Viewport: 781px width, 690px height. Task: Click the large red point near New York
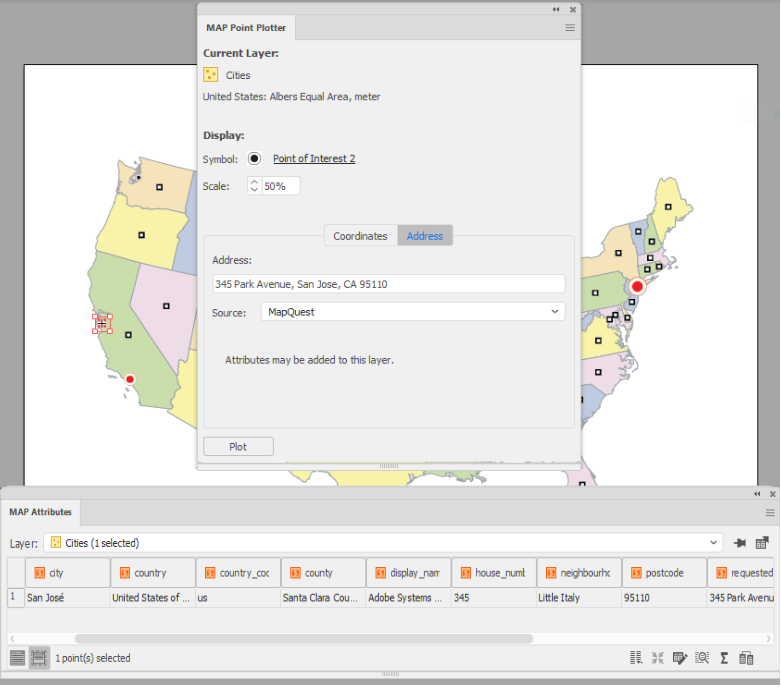(637, 286)
